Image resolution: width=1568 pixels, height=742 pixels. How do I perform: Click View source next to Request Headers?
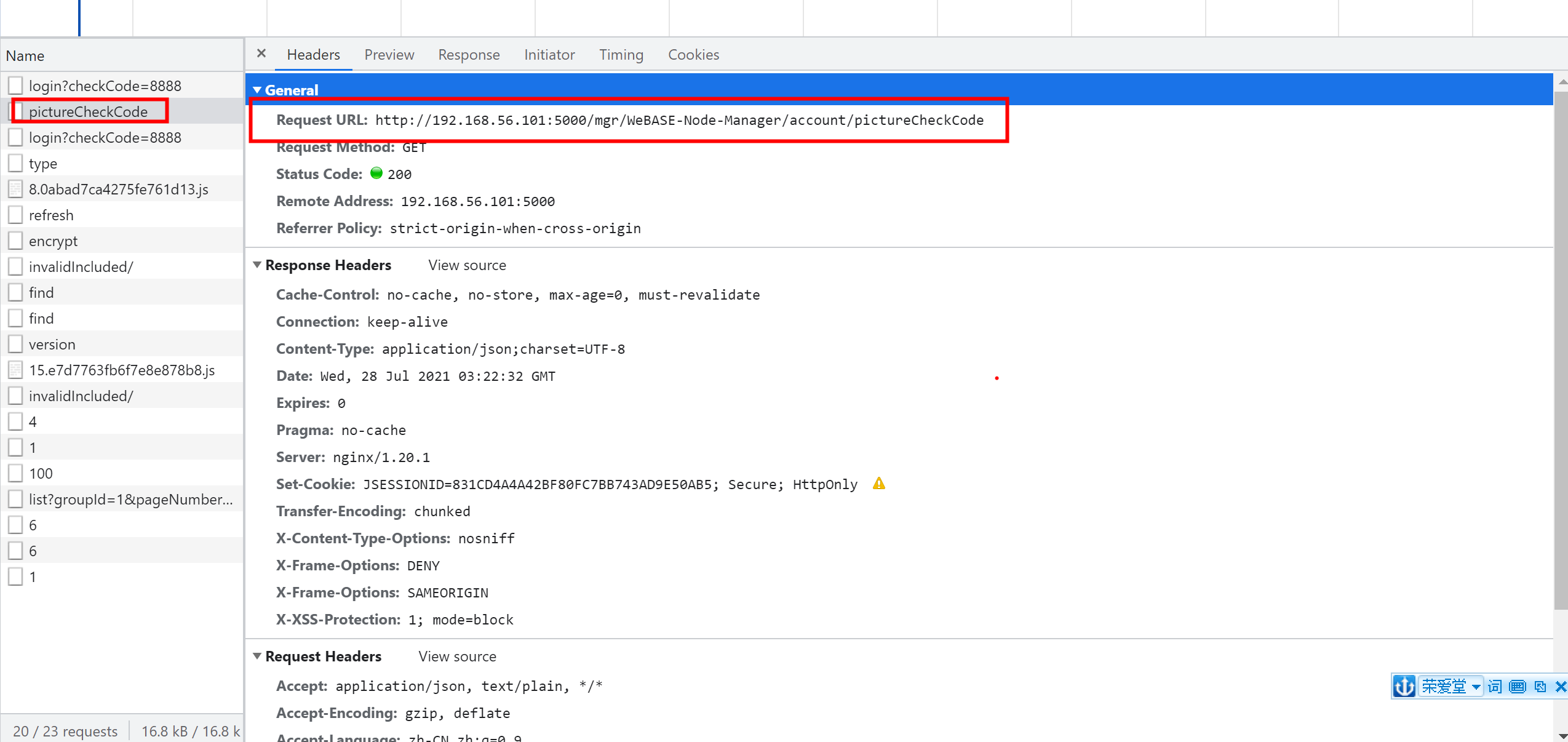click(456, 656)
